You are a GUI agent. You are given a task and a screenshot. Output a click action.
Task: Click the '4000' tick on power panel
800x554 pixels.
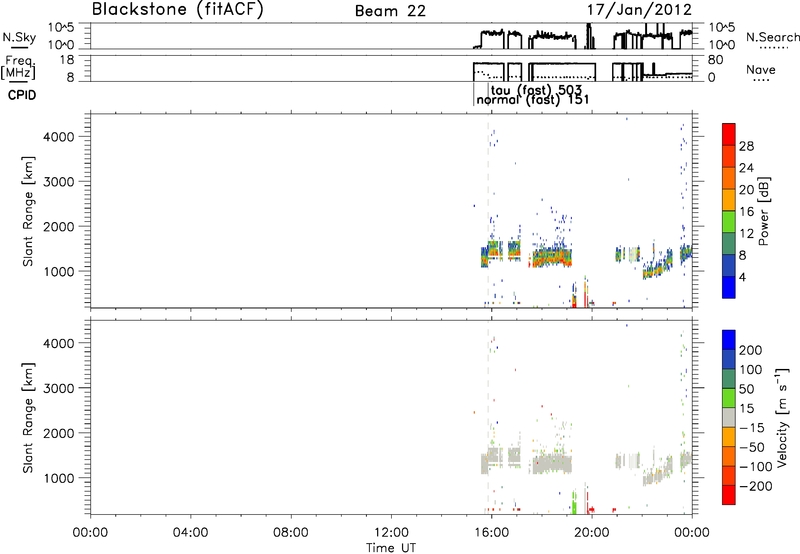[59, 137]
